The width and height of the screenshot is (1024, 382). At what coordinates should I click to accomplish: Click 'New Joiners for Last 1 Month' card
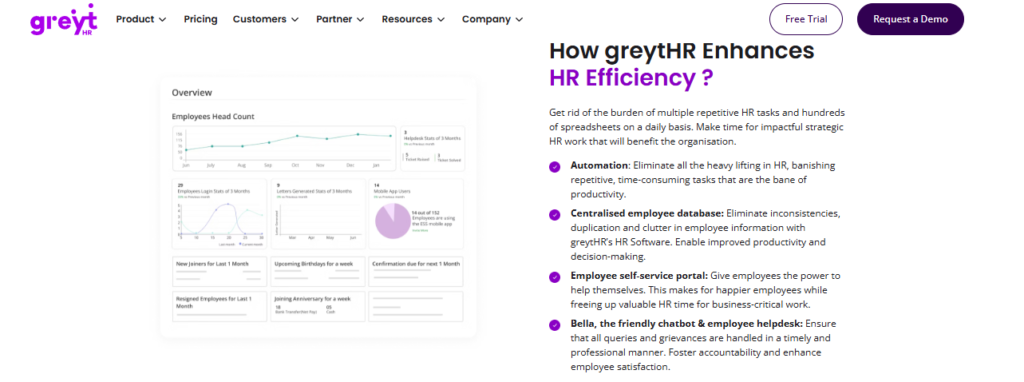click(219, 272)
